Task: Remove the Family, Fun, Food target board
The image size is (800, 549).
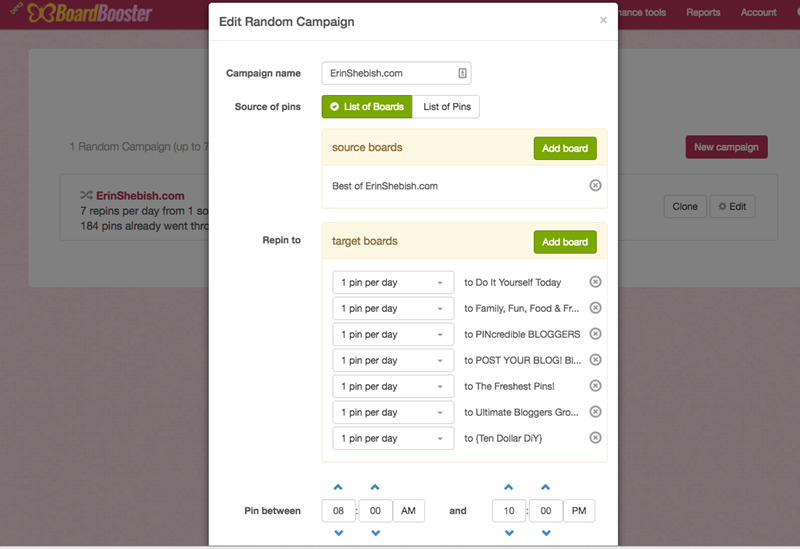Action: click(x=595, y=308)
